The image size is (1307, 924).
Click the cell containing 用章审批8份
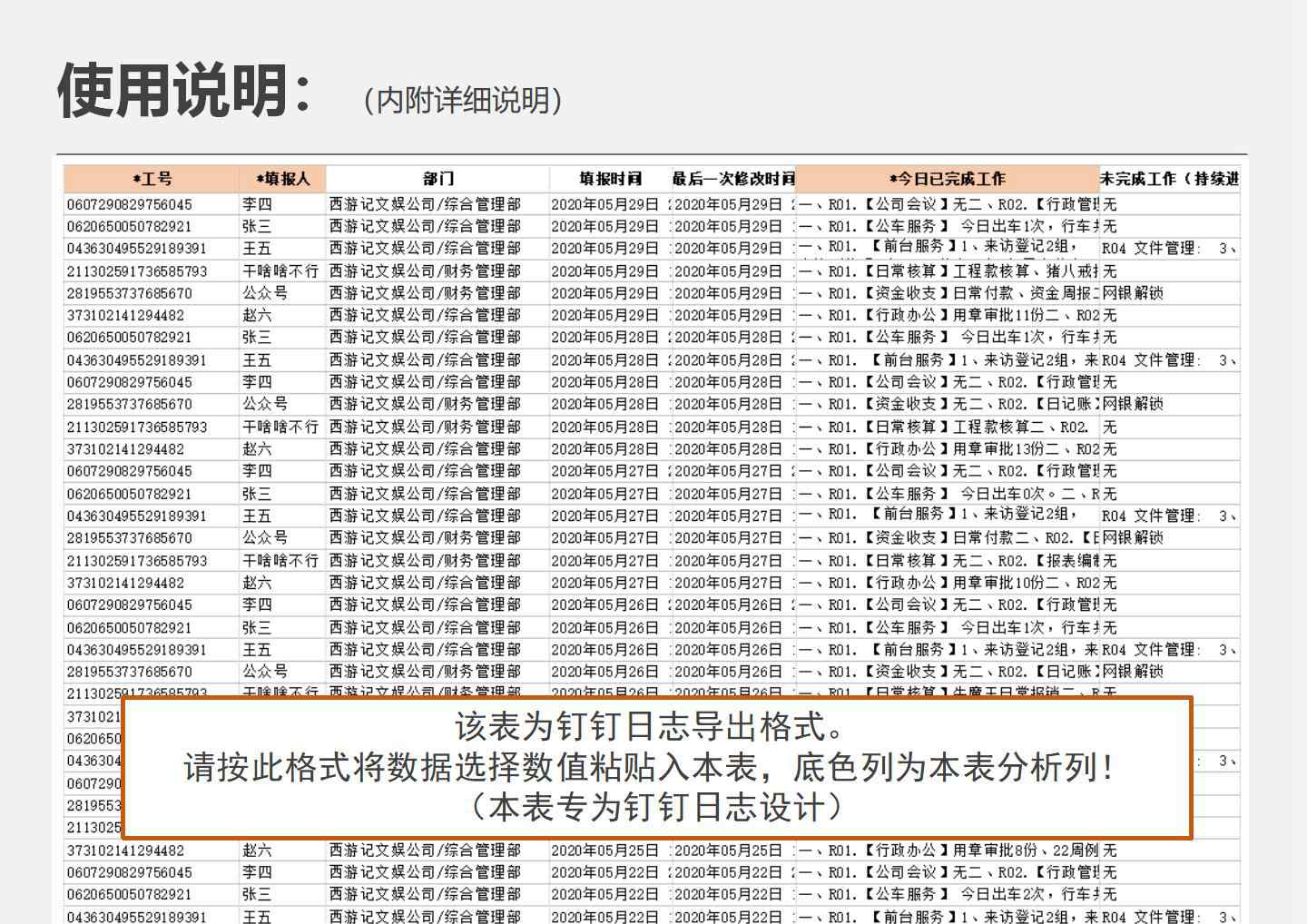pos(947,850)
